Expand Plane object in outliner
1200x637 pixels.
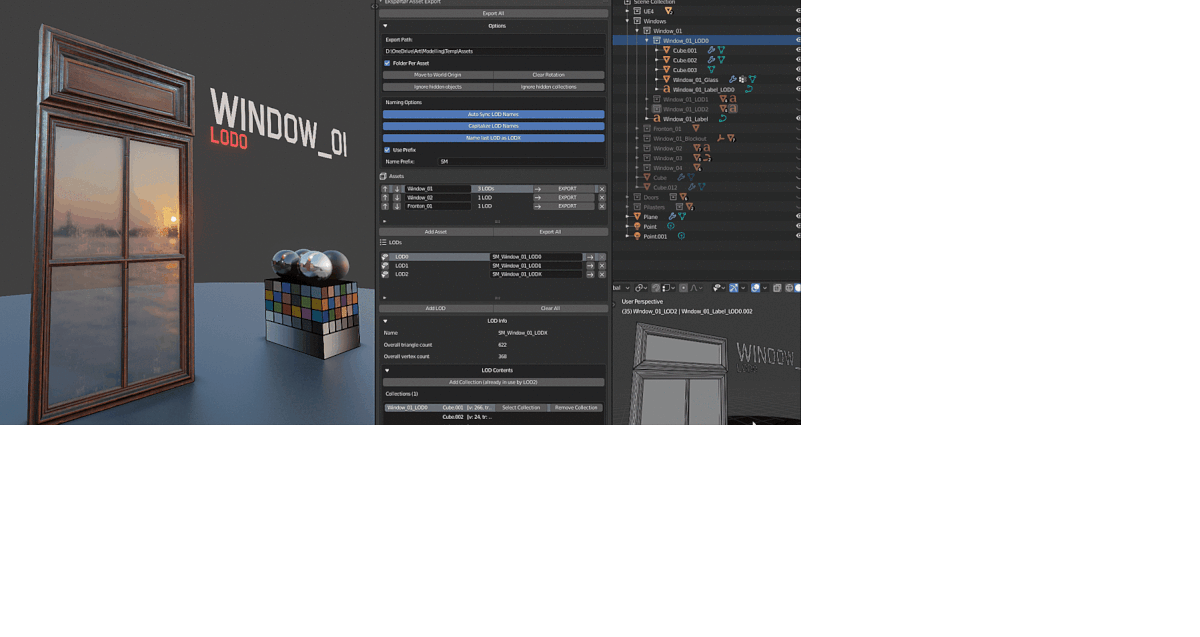click(x=627, y=216)
